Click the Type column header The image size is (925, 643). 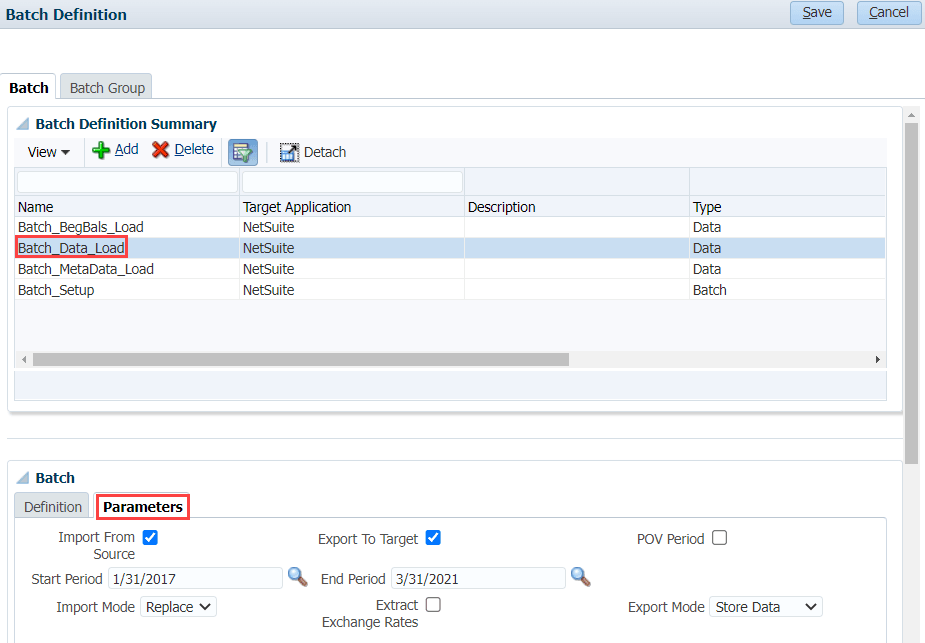(x=788, y=207)
